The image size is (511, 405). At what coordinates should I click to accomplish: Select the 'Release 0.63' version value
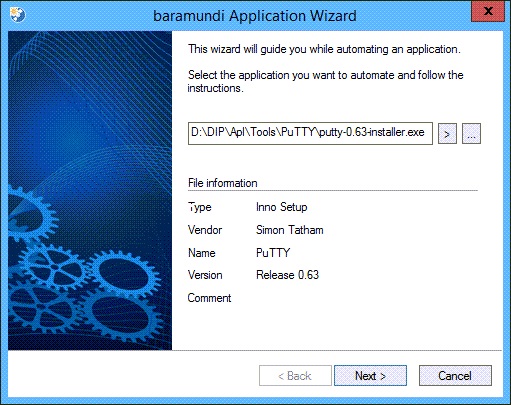(287, 275)
